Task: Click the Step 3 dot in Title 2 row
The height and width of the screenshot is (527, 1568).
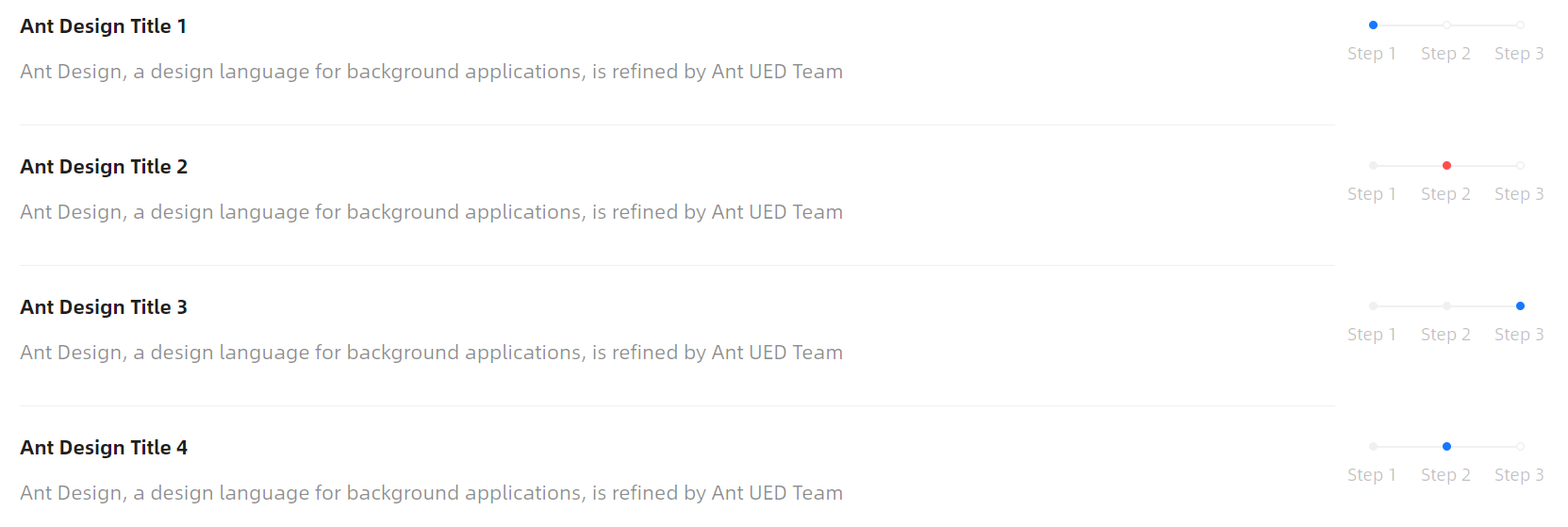Action: click(x=1520, y=166)
